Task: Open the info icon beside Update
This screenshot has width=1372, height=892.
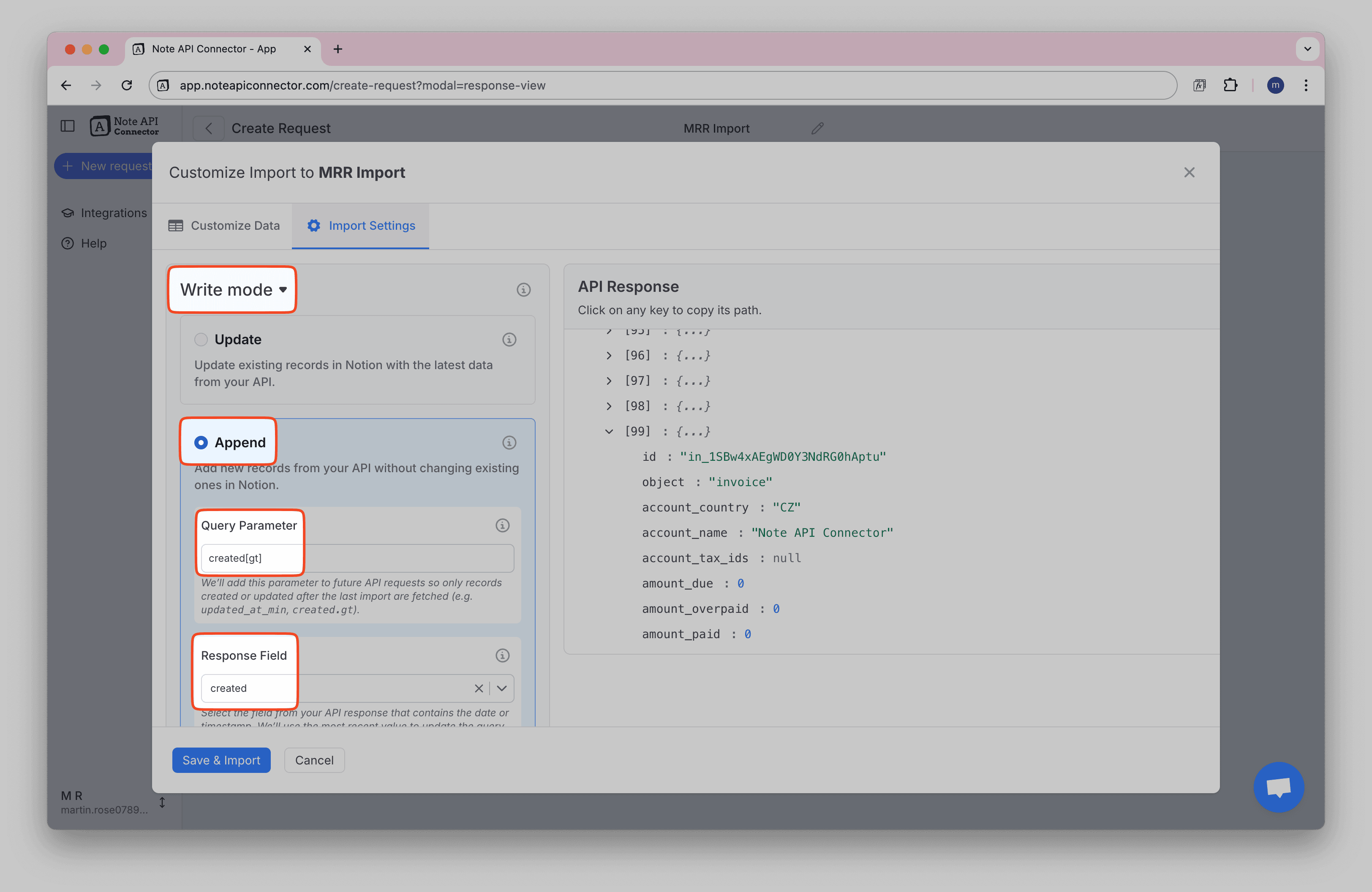Action: (x=509, y=340)
